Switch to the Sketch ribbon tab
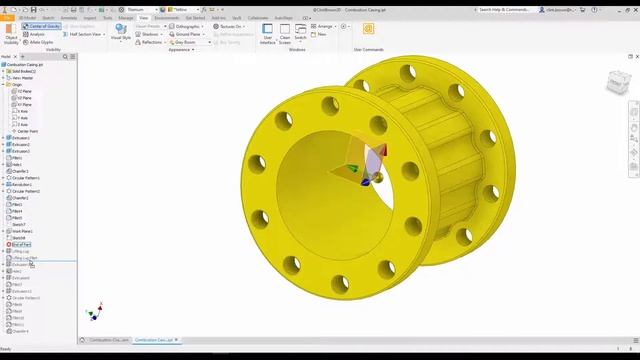The width and height of the screenshot is (640, 360). [x=48, y=18]
